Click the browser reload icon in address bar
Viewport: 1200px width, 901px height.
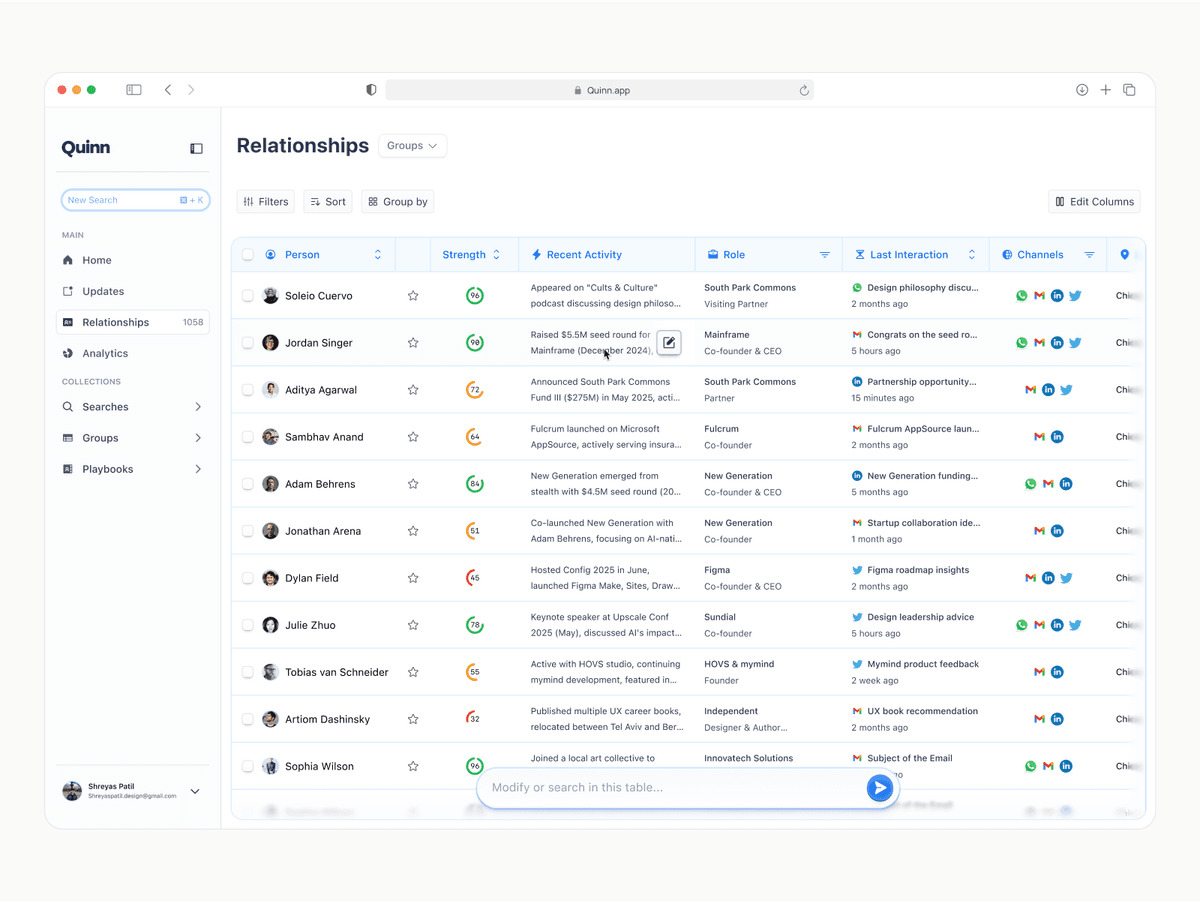coord(804,90)
